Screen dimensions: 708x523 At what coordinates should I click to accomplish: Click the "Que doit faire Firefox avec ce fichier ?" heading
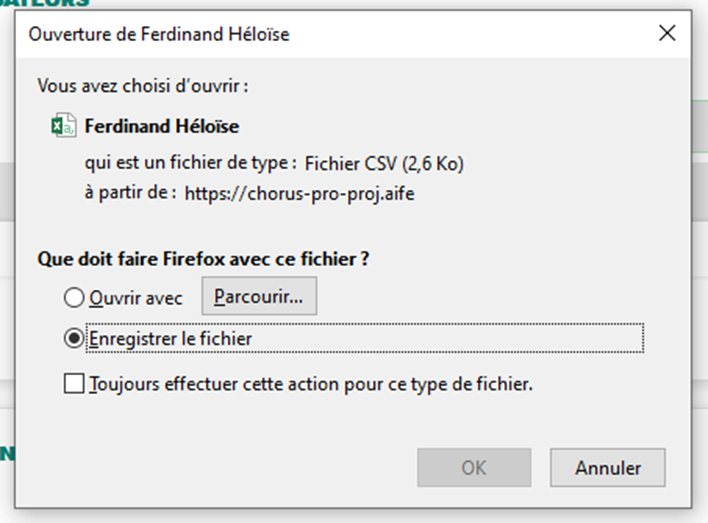204,259
